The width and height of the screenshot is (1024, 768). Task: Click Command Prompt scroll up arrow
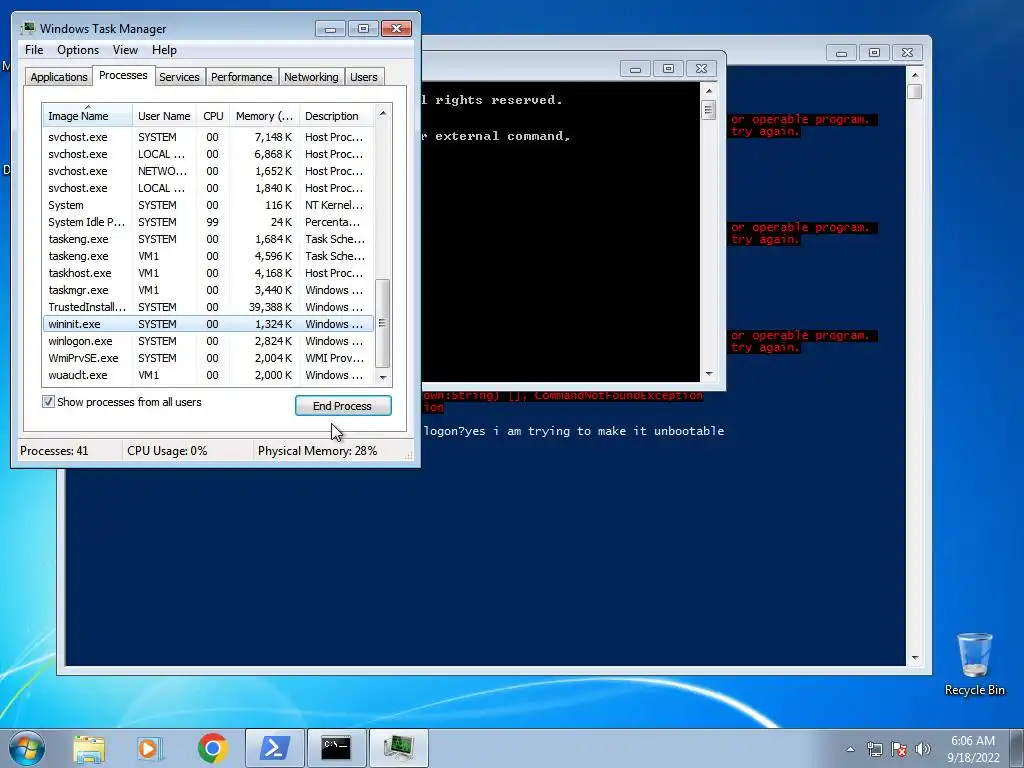[709, 91]
